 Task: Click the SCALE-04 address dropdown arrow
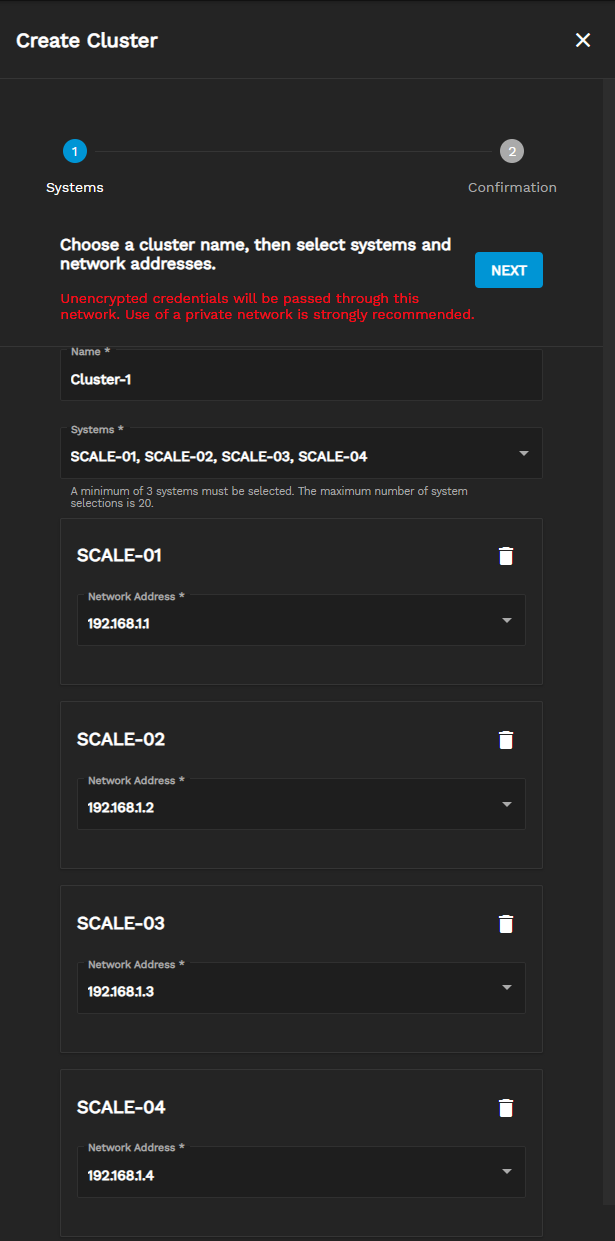pos(507,1172)
